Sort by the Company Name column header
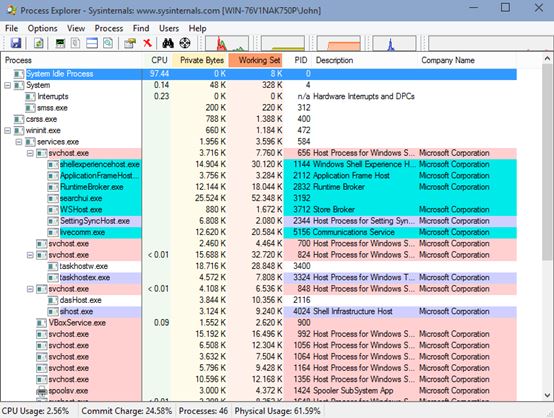 (x=468, y=60)
